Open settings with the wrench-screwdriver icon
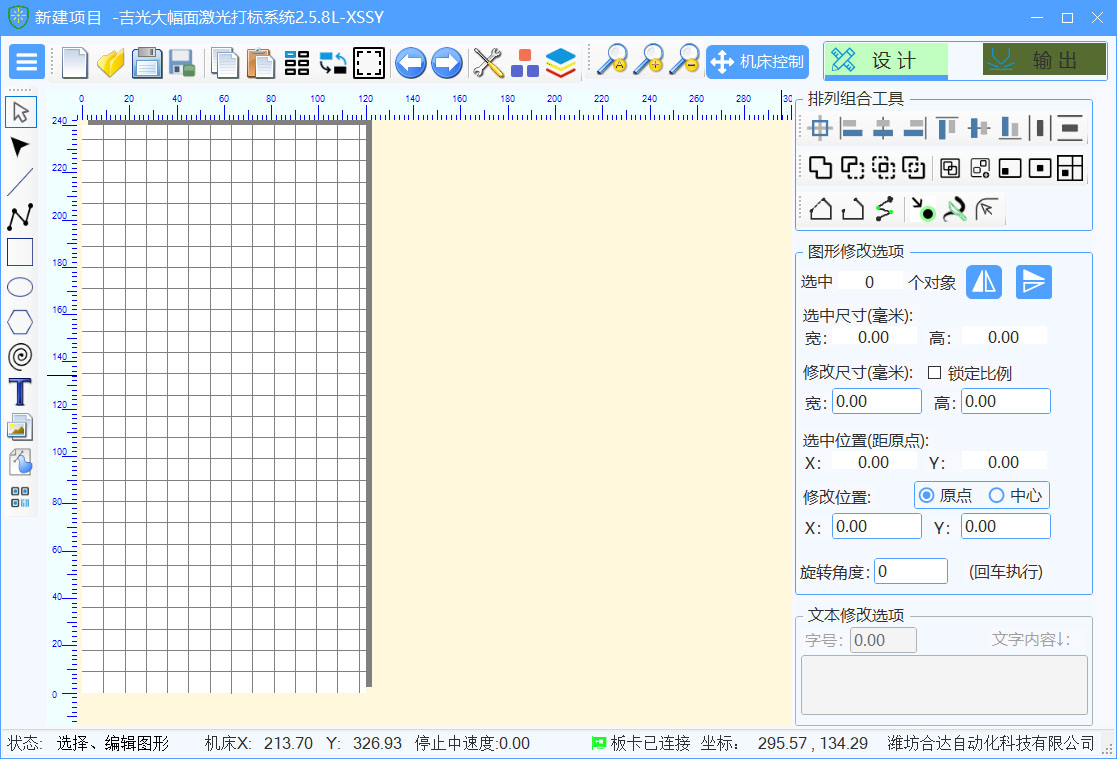1117x759 pixels. 488,62
